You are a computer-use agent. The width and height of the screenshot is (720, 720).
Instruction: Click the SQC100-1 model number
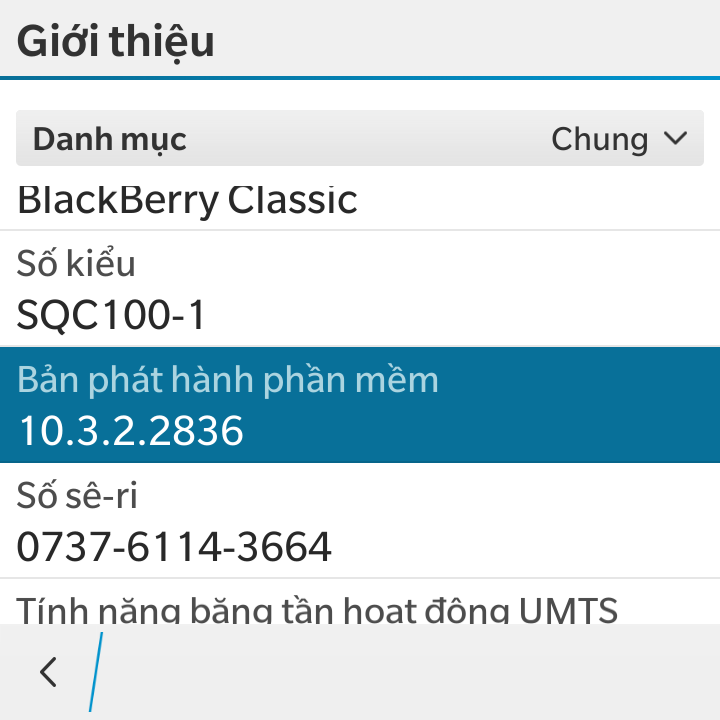(112, 316)
